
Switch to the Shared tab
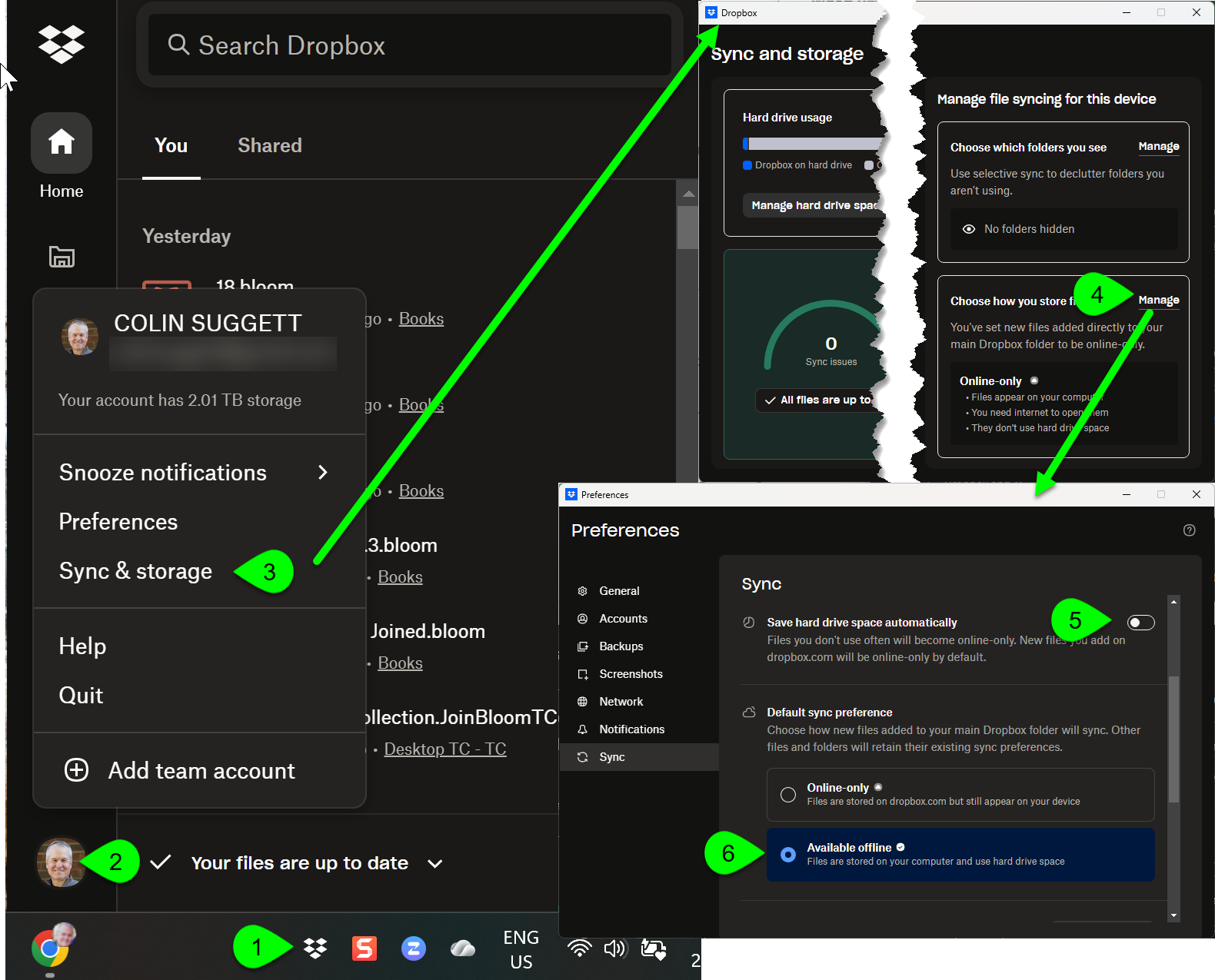pos(269,145)
